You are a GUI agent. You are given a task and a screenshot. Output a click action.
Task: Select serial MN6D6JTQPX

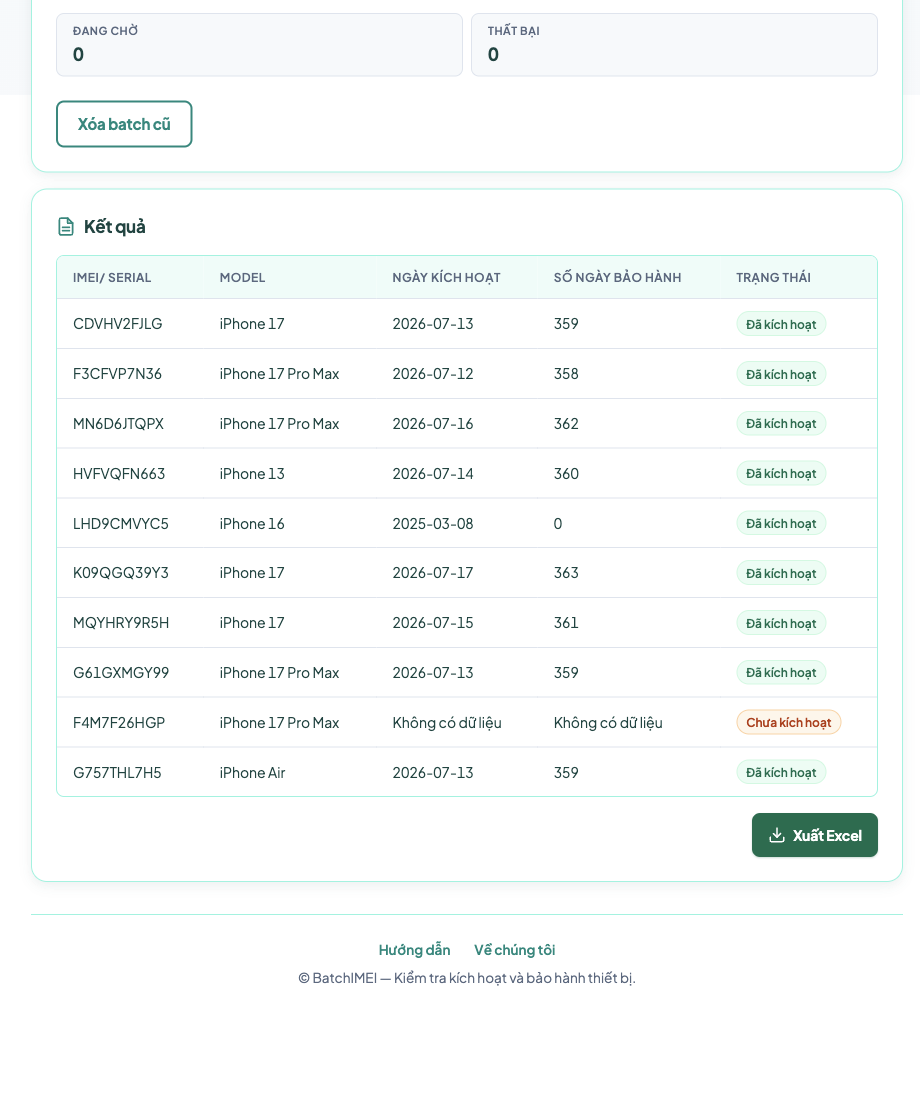[x=119, y=424]
